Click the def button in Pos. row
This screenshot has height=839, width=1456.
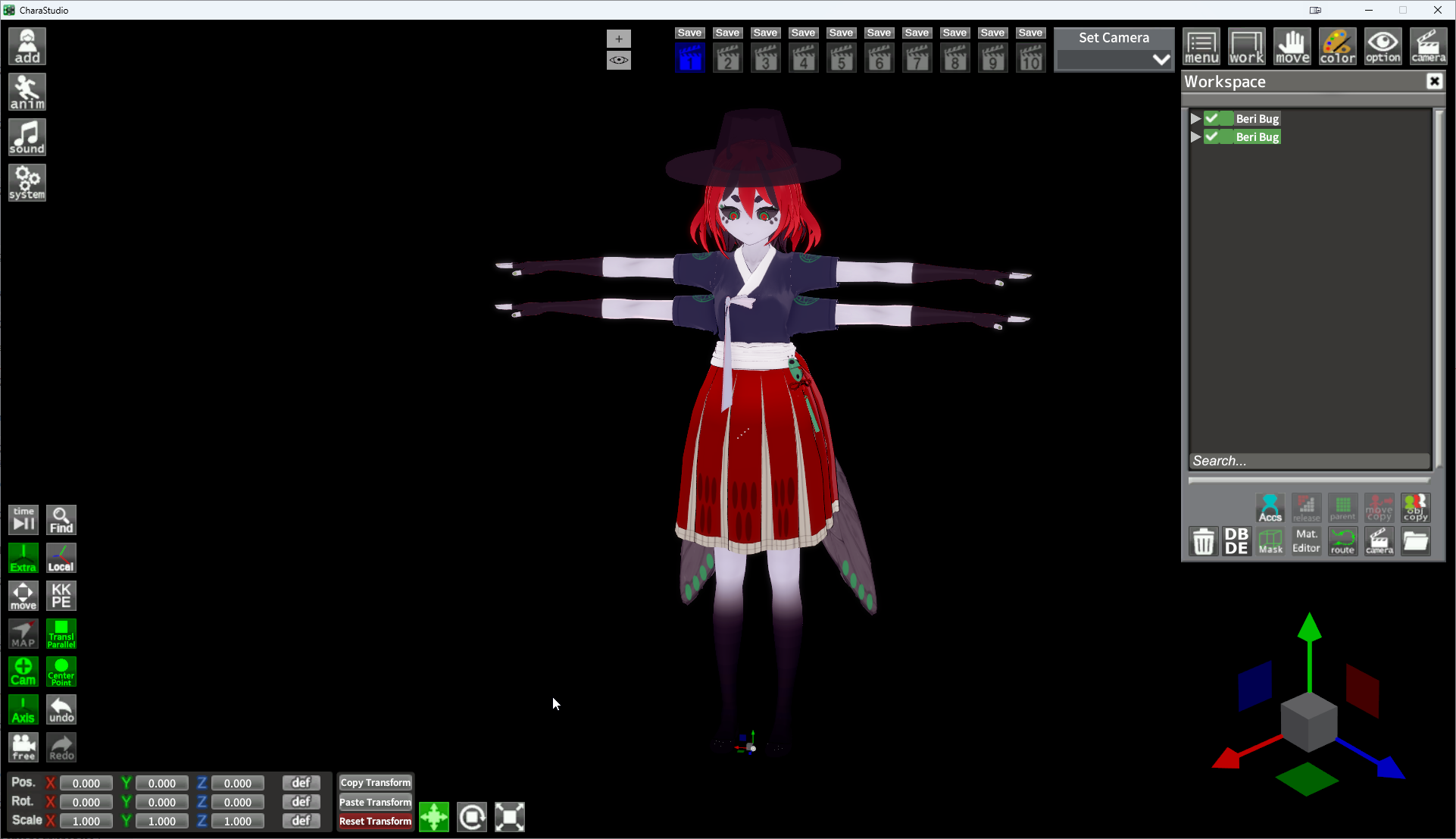[x=302, y=783]
